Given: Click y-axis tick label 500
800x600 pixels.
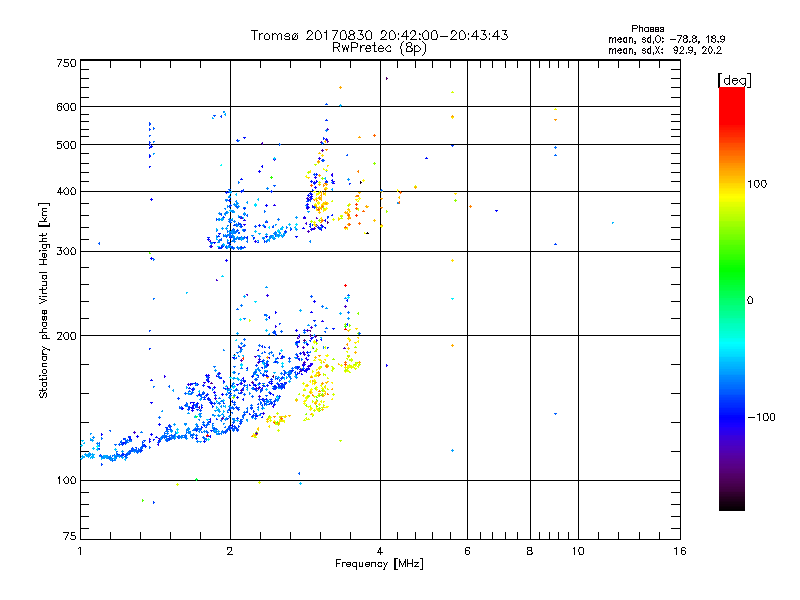Looking at the screenshot, I should click(66, 145).
